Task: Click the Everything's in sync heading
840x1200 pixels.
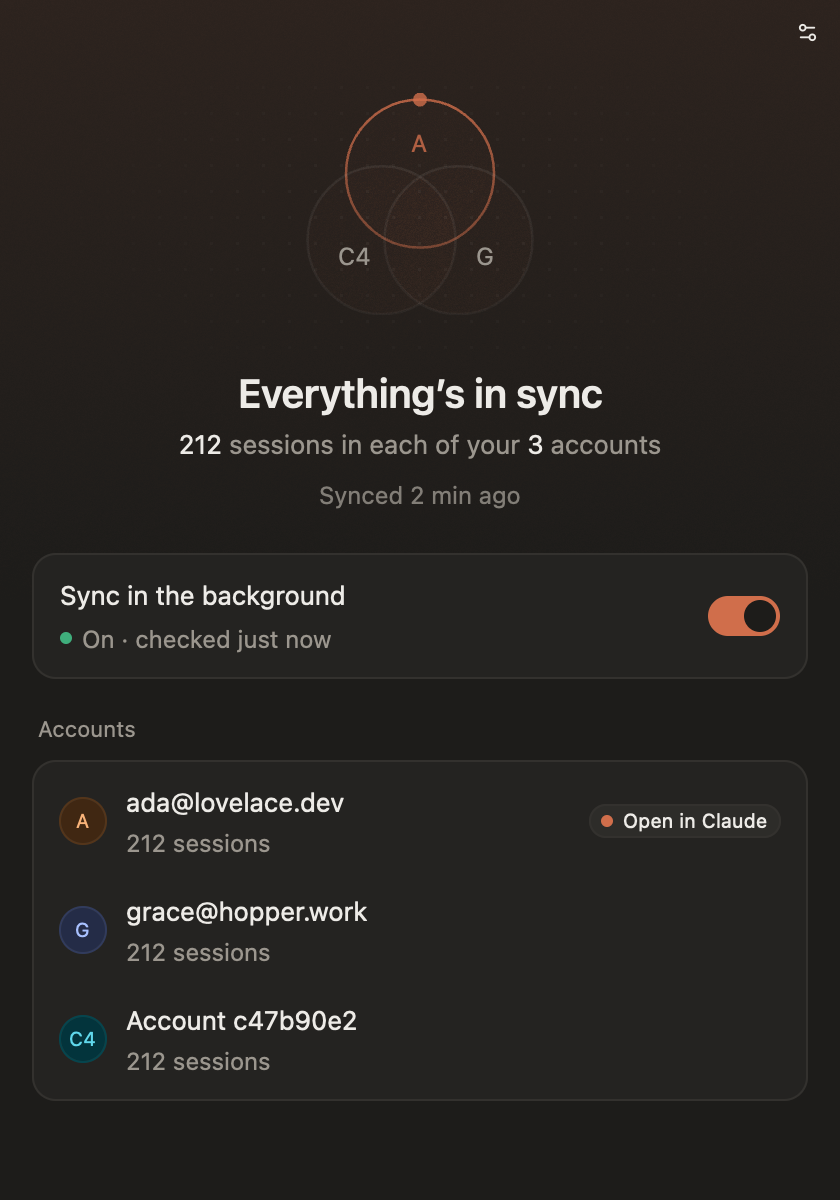Action: click(x=420, y=394)
